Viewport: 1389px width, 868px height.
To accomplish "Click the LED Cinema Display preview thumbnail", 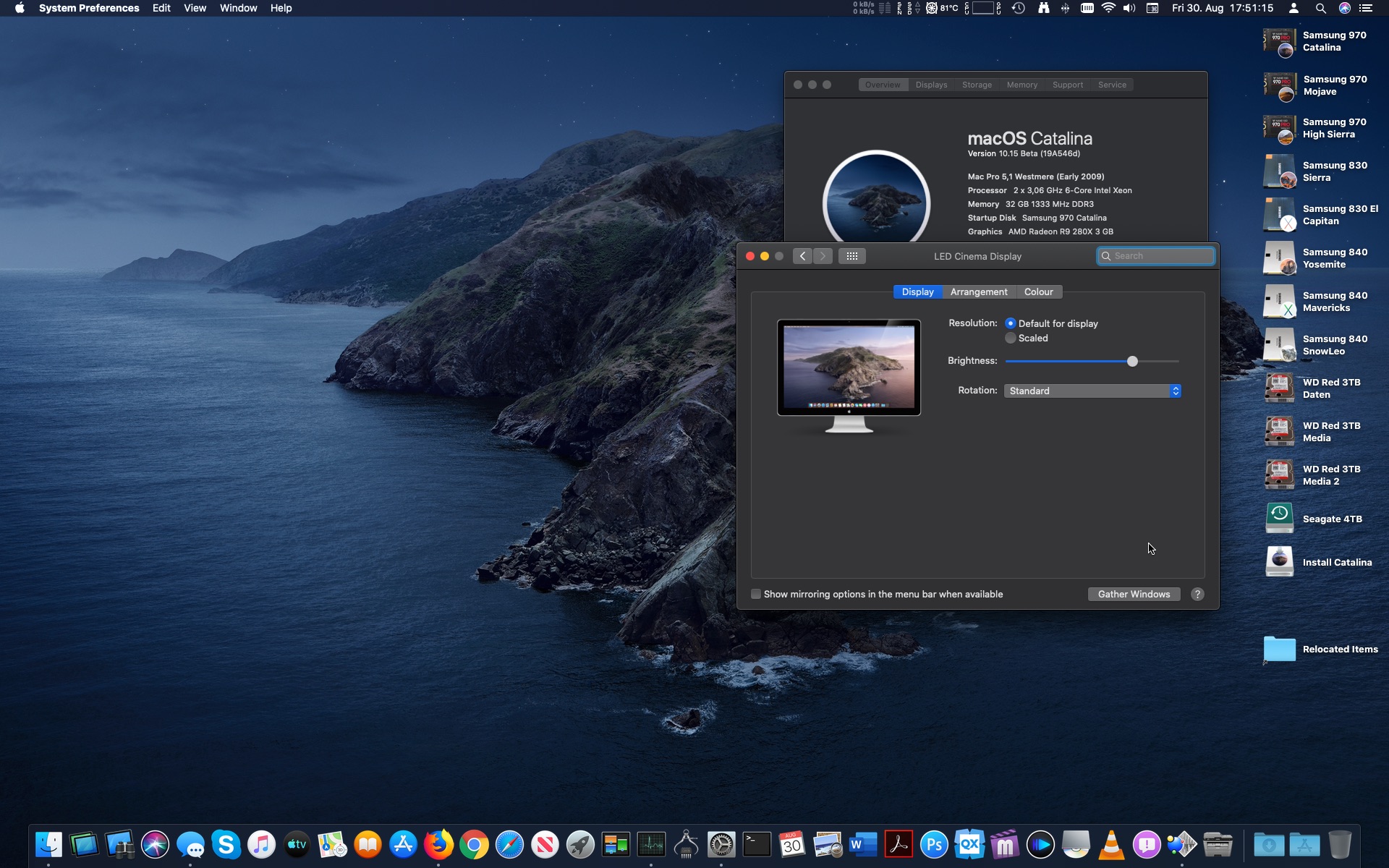I will [x=849, y=376].
